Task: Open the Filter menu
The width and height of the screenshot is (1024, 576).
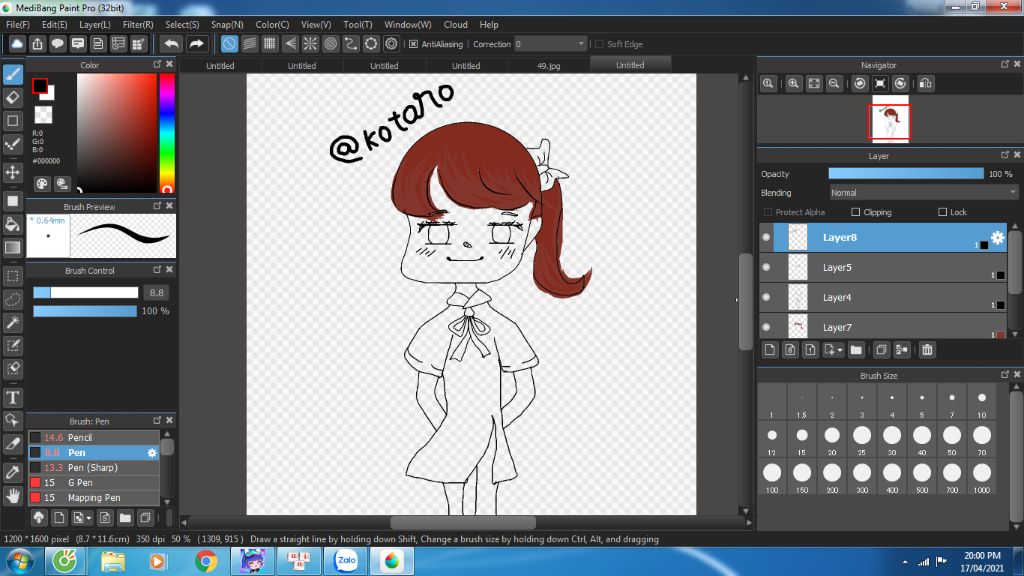Action: click(138, 25)
